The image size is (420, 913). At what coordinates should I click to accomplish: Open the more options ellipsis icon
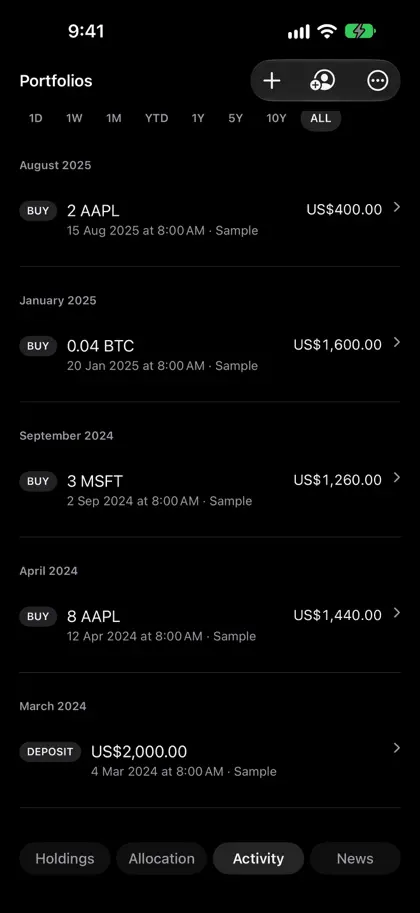[x=377, y=81]
